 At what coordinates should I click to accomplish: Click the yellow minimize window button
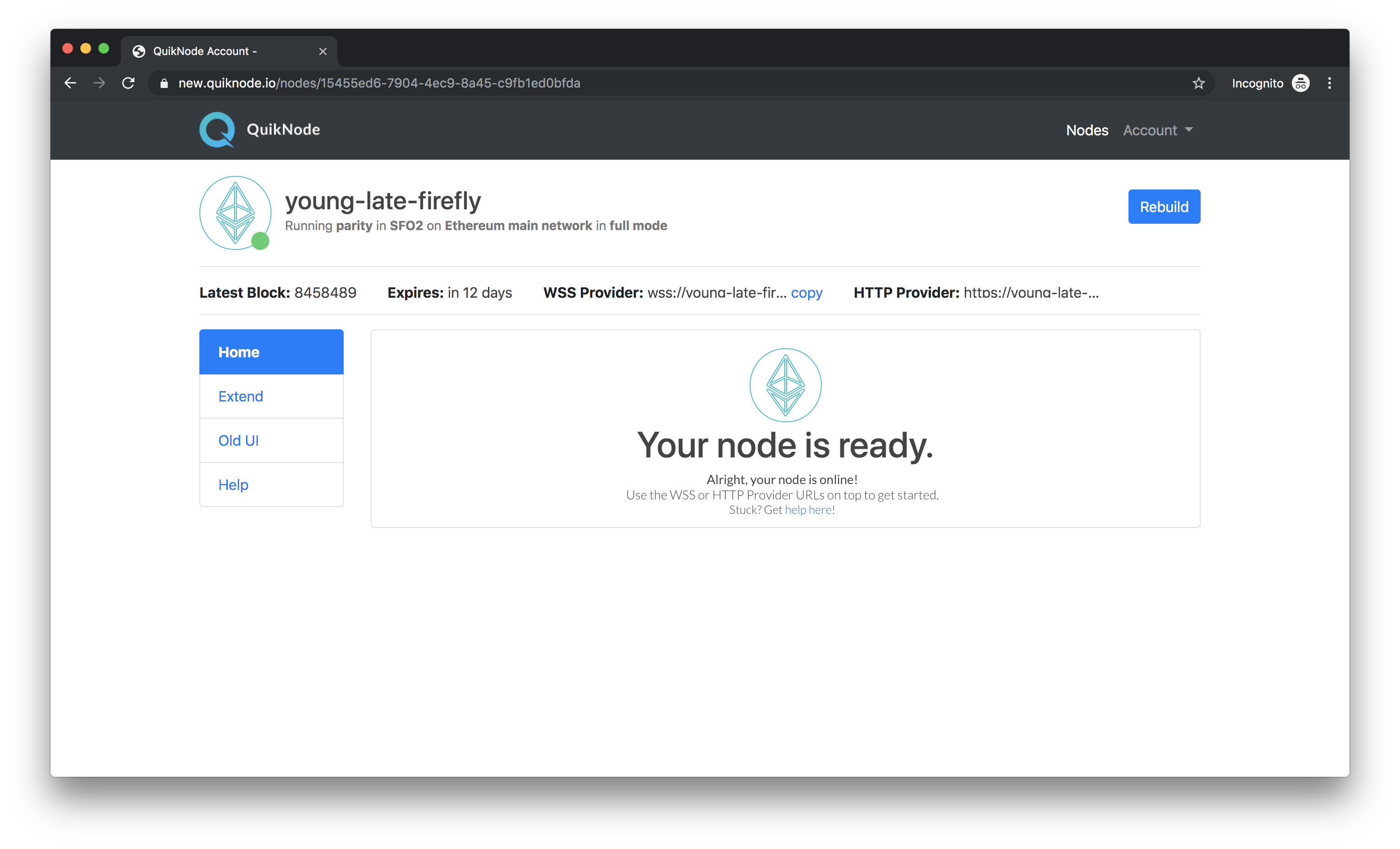86,49
